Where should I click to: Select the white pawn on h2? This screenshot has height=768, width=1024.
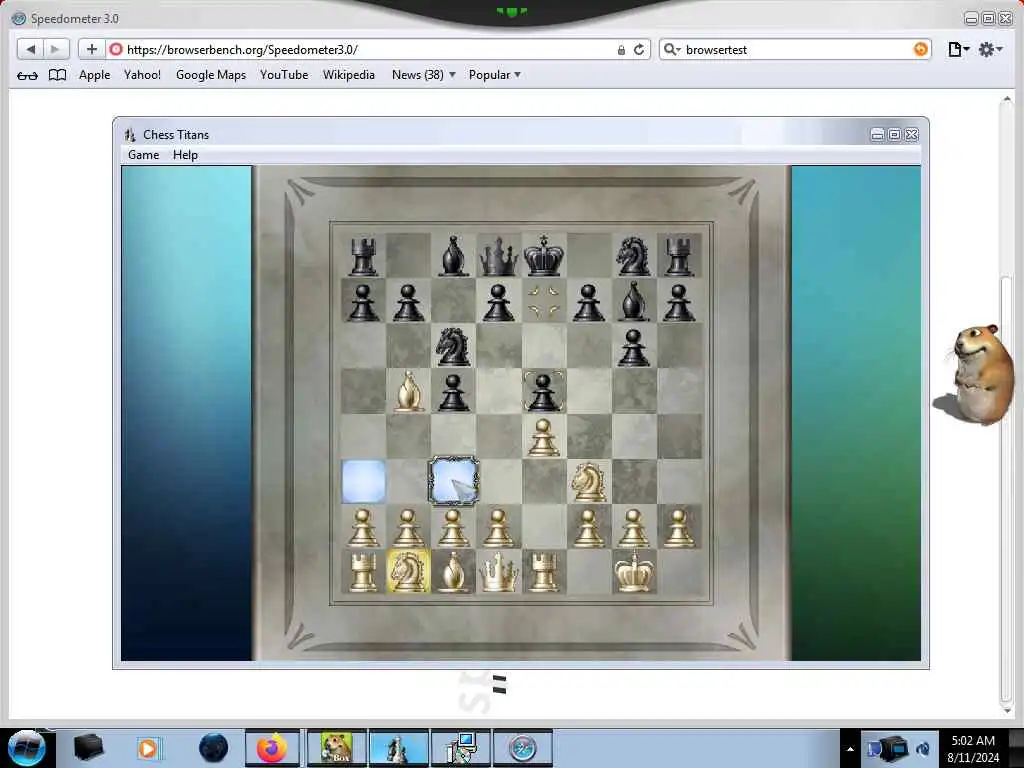pos(679,528)
